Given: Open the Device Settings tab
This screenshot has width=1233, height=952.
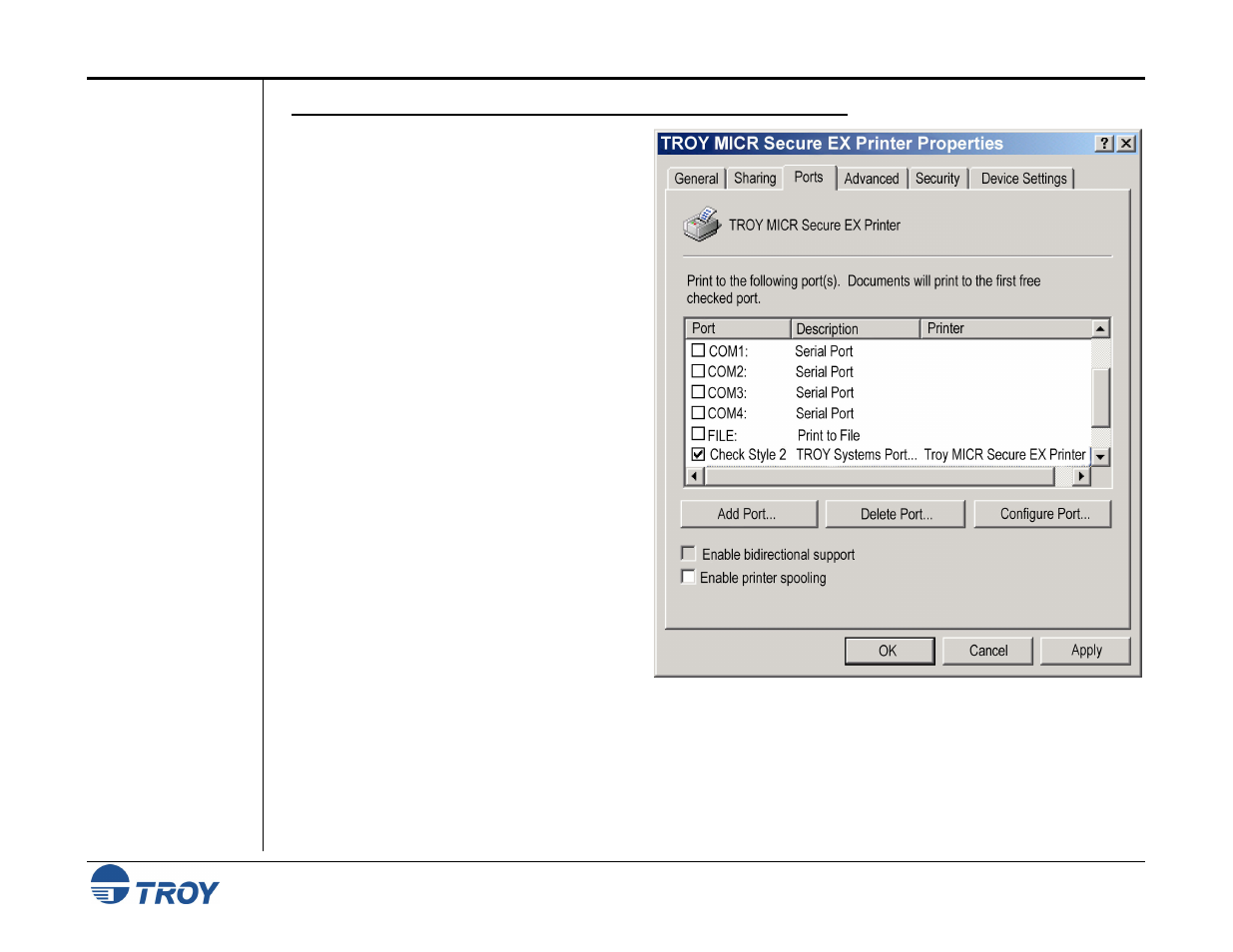Looking at the screenshot, I should point(1023,179).
